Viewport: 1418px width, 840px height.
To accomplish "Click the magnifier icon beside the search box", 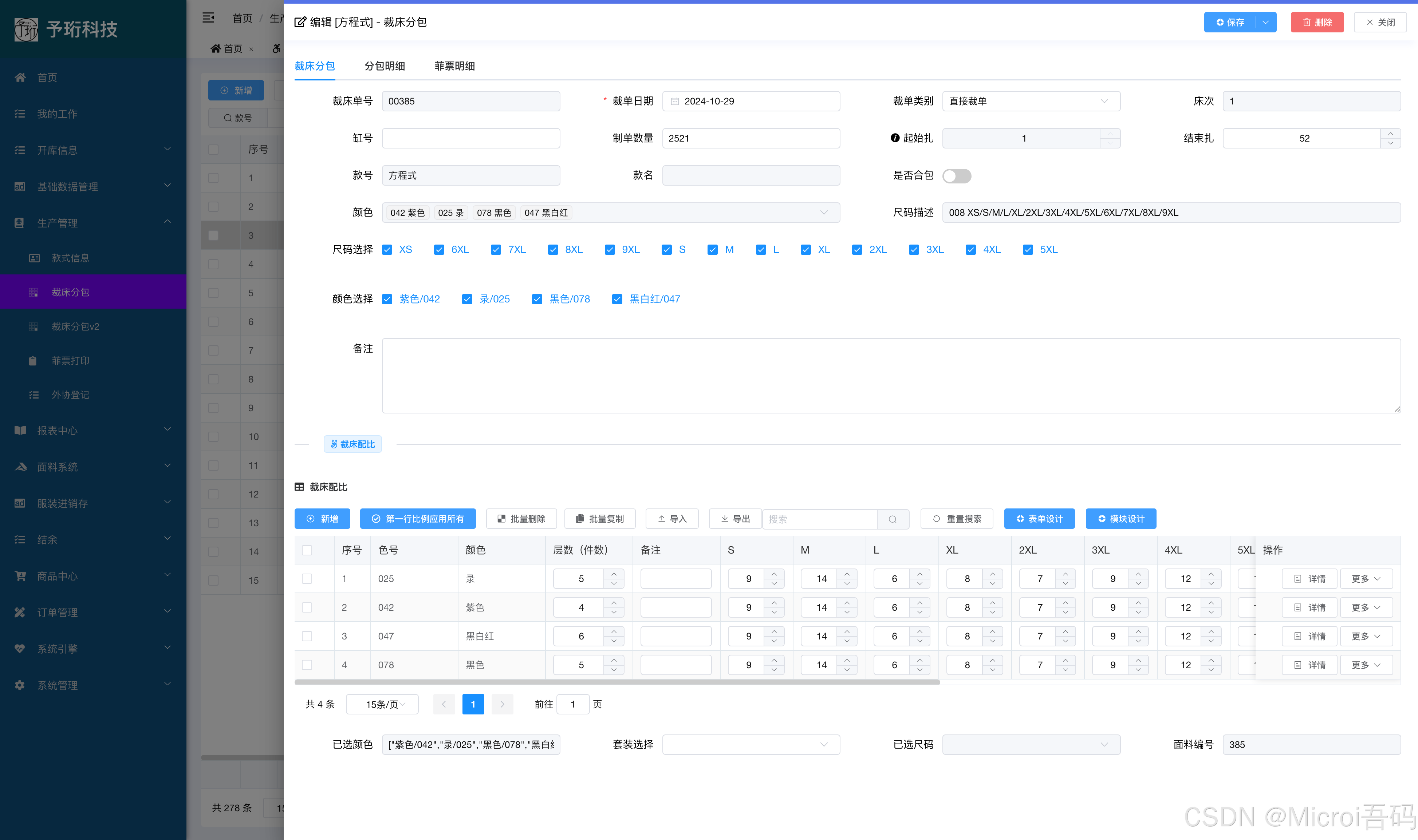I will 893,519.
